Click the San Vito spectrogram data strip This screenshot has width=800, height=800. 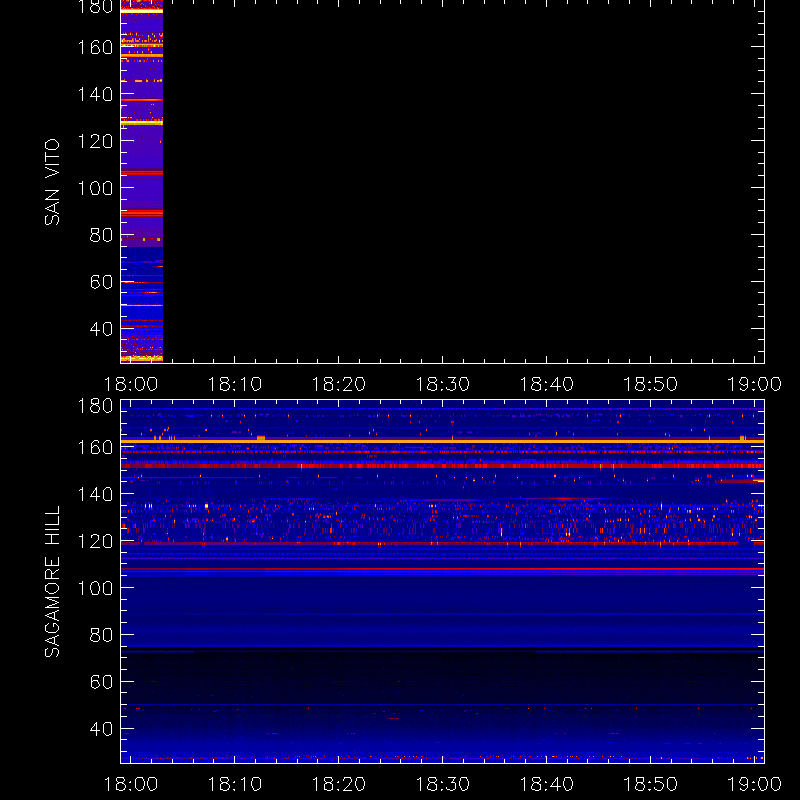[x=142, y=181]
